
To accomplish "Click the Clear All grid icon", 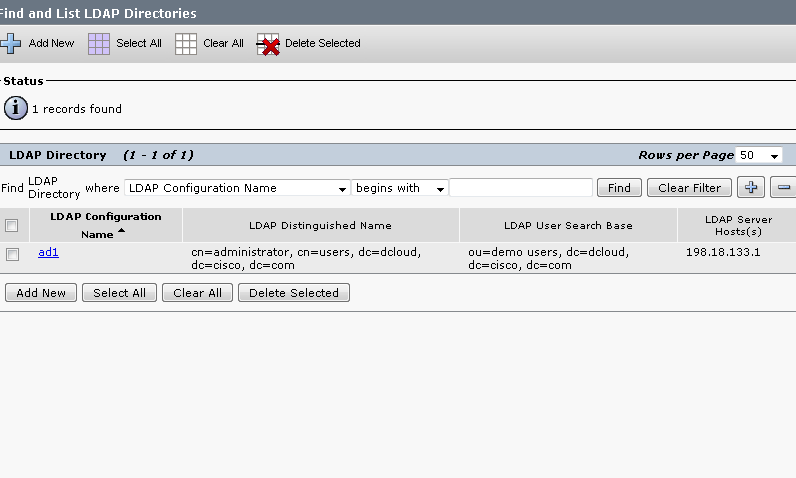I will click(186, 44).
